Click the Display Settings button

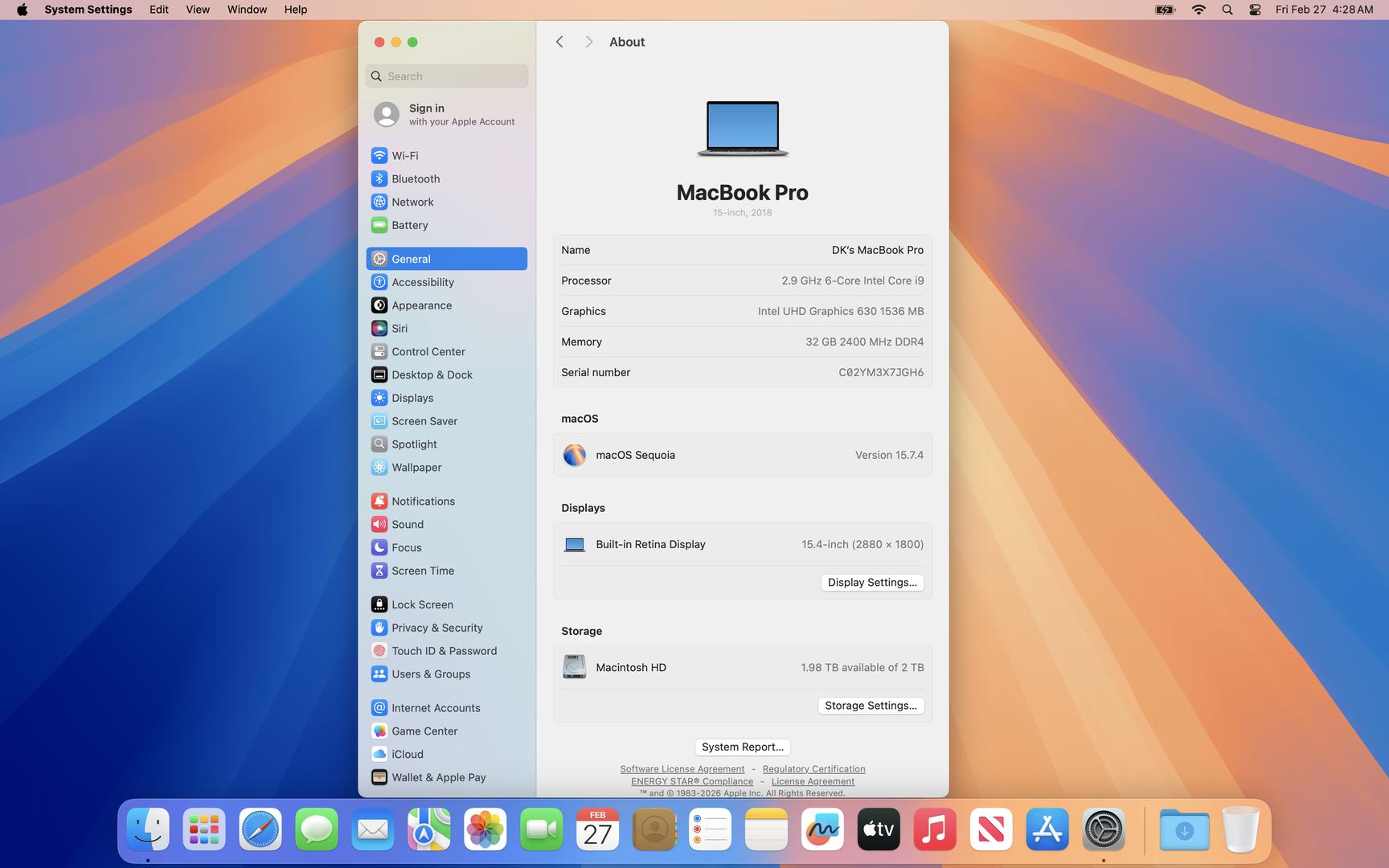pos(871,583)
